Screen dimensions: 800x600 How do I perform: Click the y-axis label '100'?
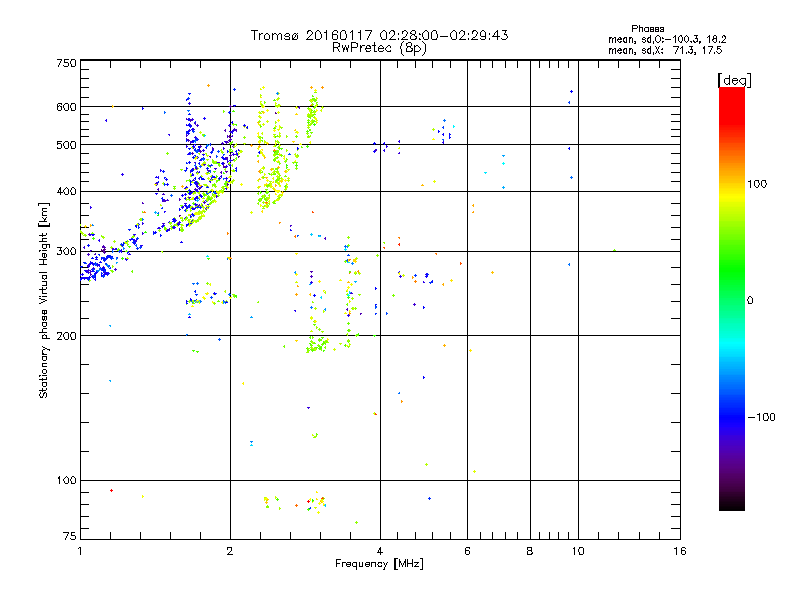click(66, 481)
